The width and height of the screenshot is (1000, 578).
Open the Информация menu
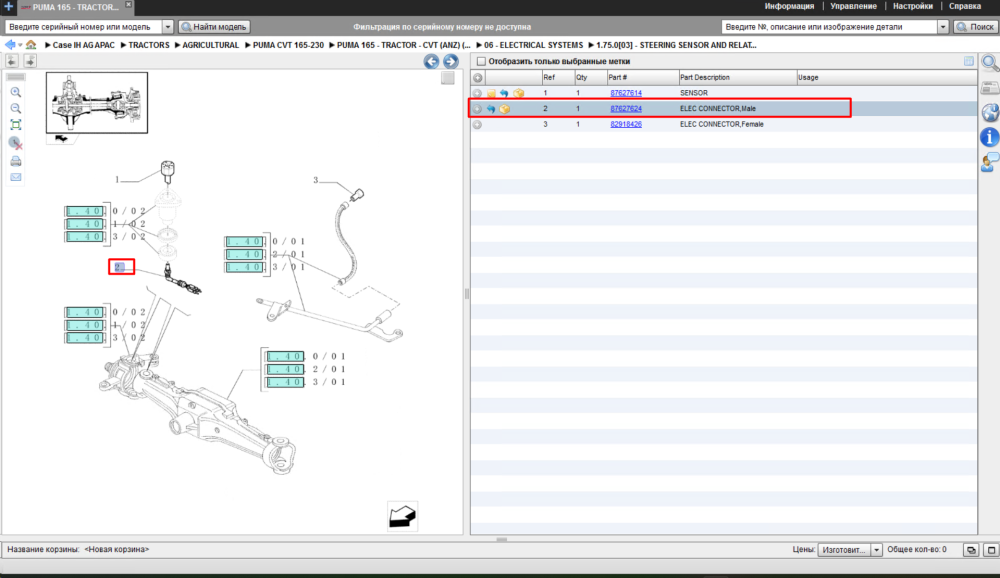(789, 6)
